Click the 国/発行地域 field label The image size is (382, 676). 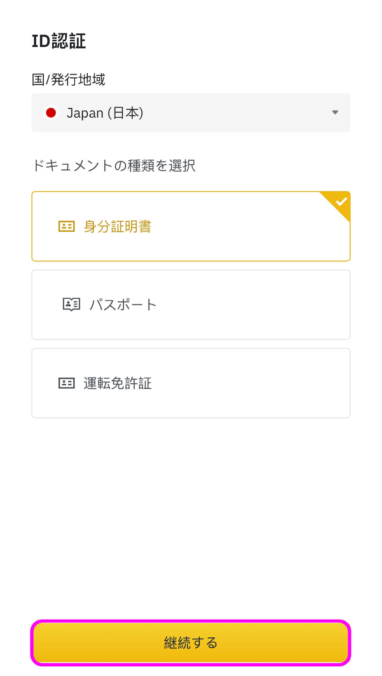(x=68, y=80)
